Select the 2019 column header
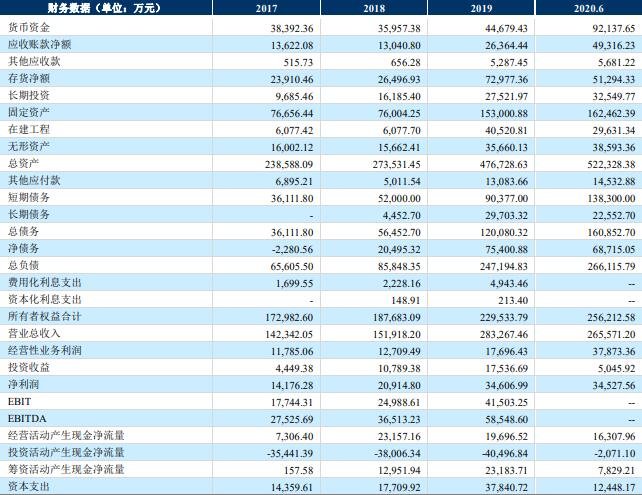 (x=481, y=8)
